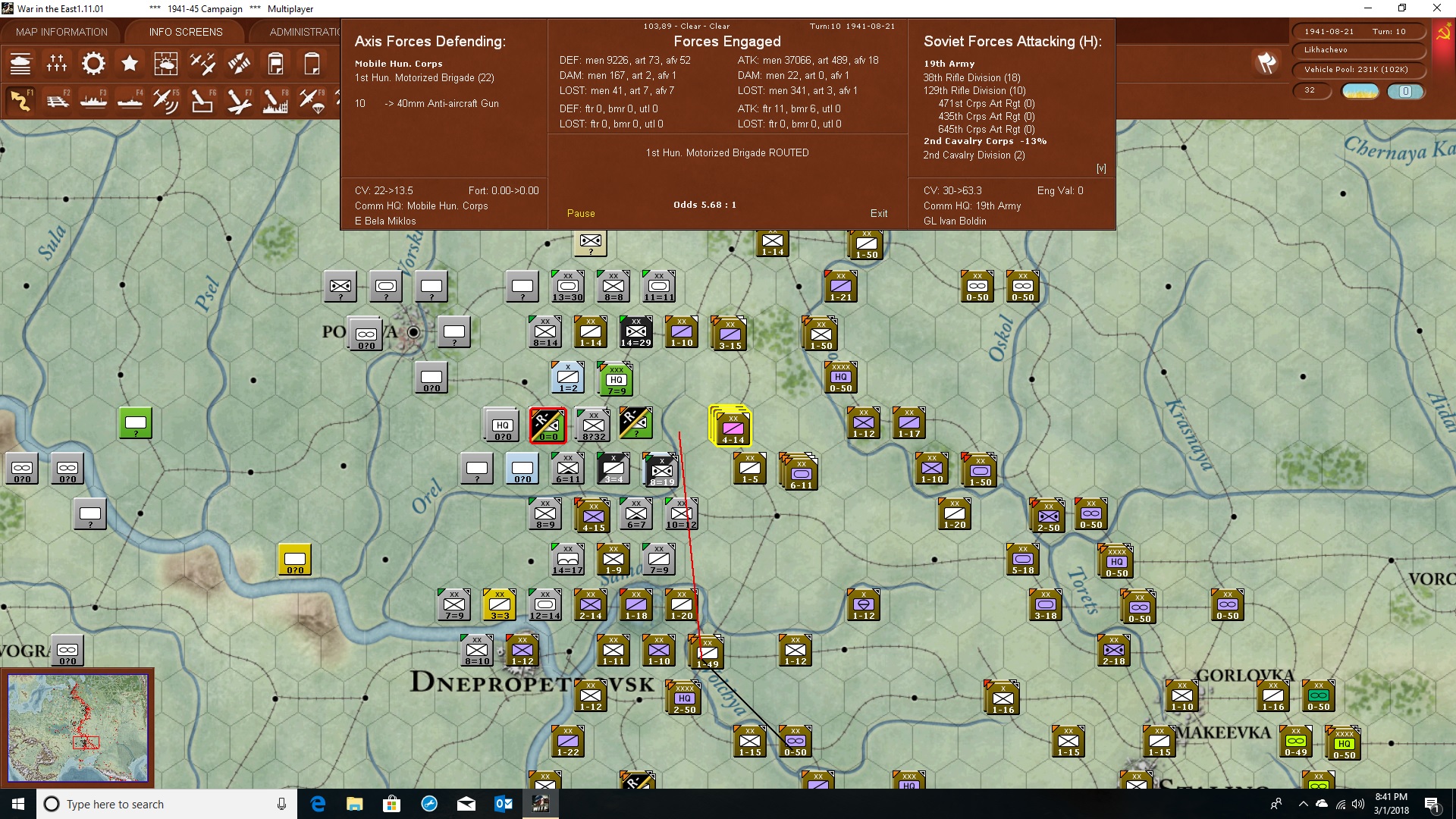
Task: Click the 471st Crps Art Rgt entry
Action: [x=986, y=104]
